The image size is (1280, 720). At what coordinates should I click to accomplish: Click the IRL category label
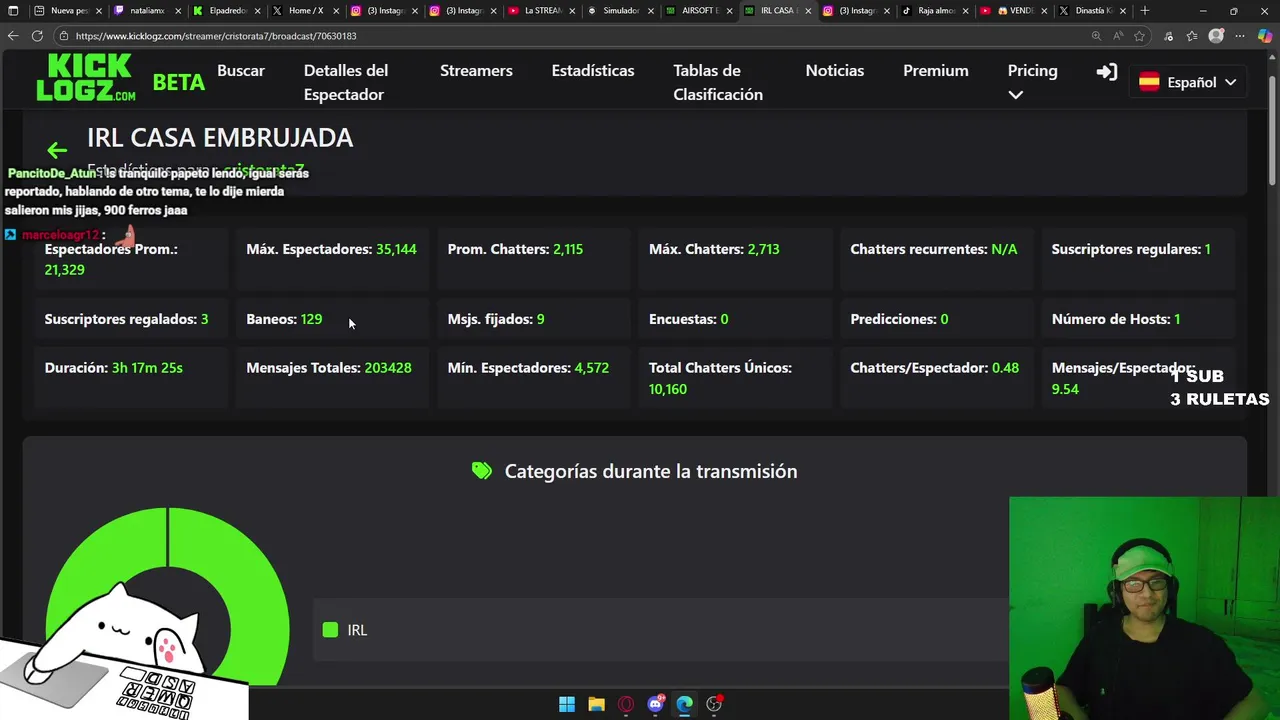tap(357, 630)
